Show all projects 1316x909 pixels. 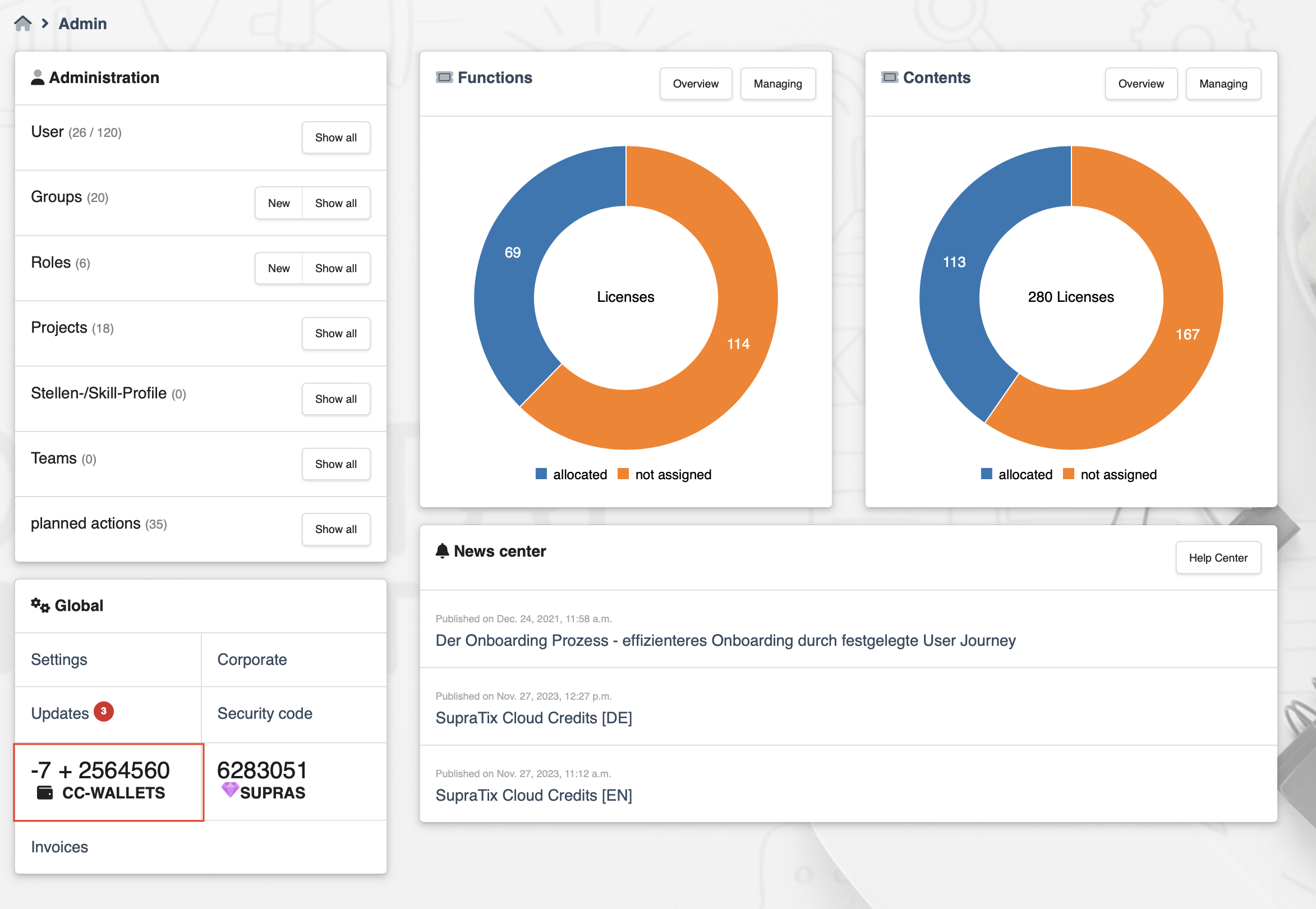click(336, 333)
